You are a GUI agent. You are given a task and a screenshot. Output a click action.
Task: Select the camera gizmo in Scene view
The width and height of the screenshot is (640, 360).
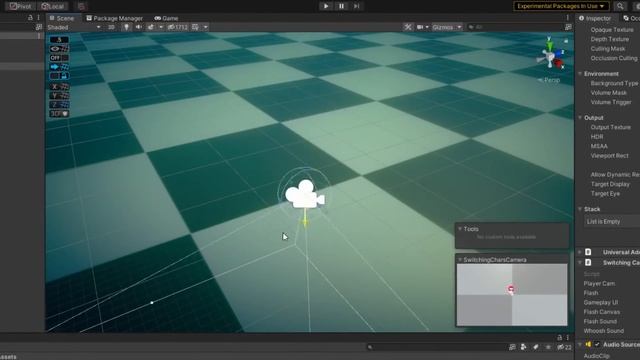pyautogui.click(x=305, y=194)
